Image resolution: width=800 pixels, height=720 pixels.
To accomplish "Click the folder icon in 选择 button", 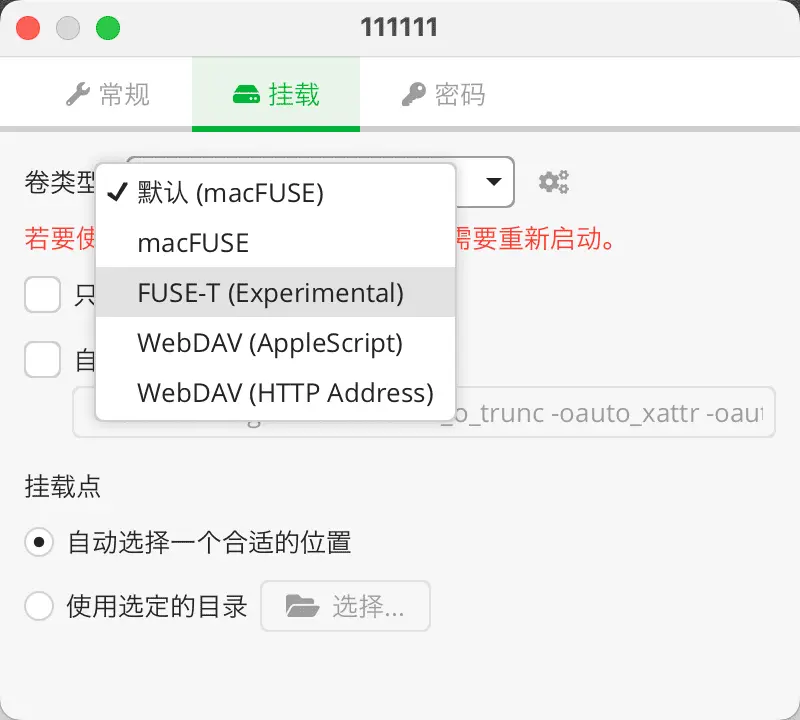I will click(303, 606).
